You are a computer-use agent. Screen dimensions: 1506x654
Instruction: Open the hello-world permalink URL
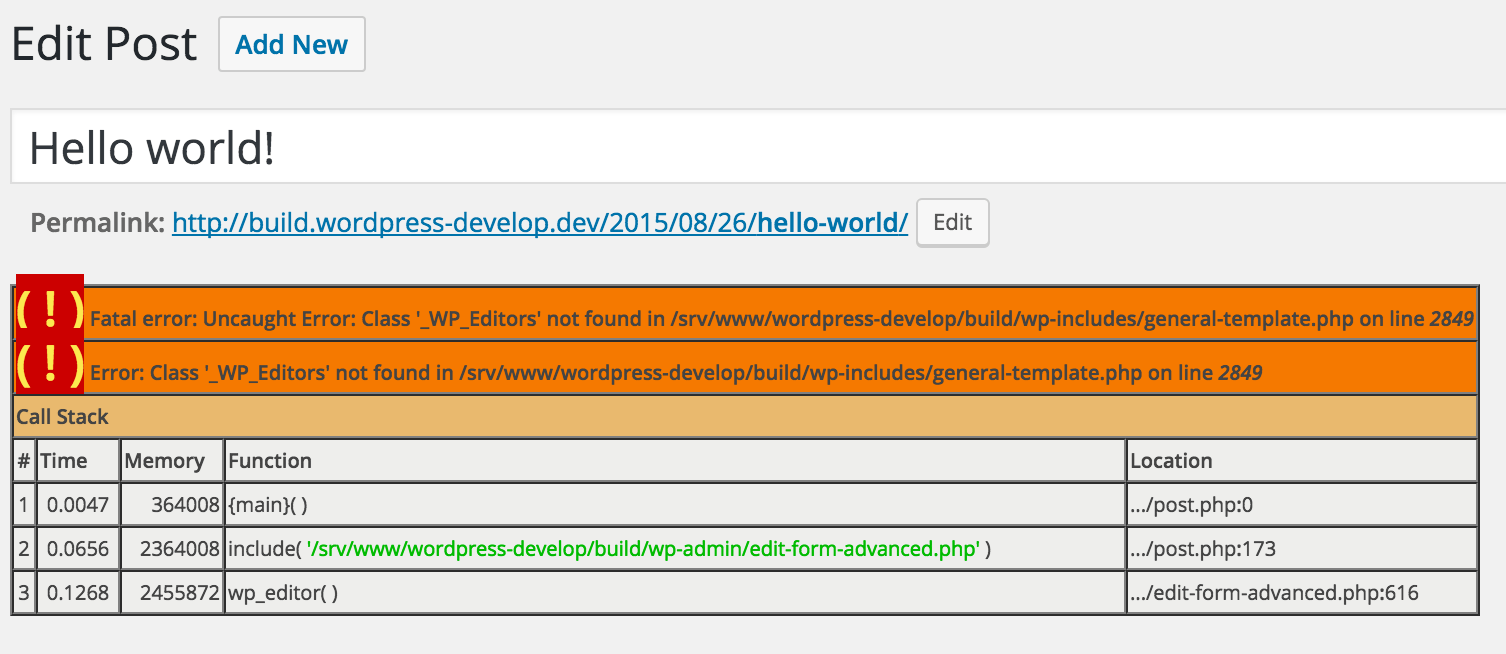pyautogui.click(x=539, y=222)
